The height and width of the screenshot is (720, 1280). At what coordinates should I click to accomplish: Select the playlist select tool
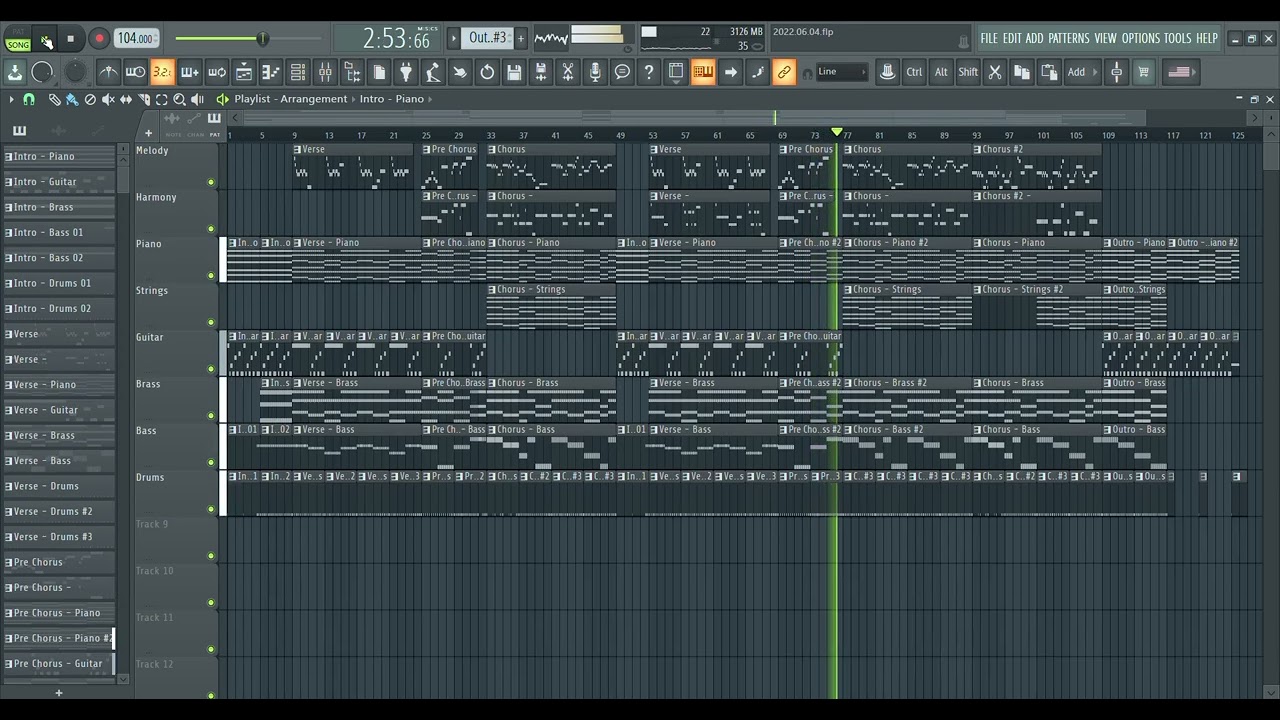pos(162,99)
